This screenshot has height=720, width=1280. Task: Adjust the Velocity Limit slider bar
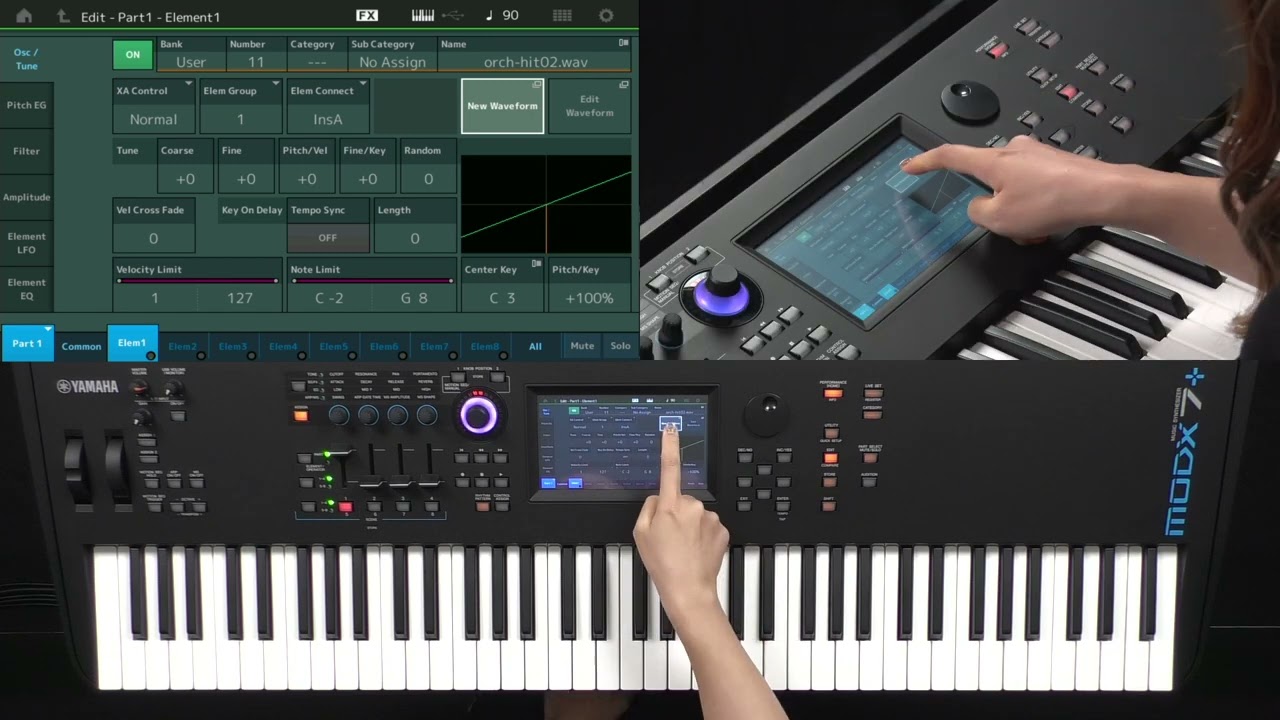click(197, 281)
